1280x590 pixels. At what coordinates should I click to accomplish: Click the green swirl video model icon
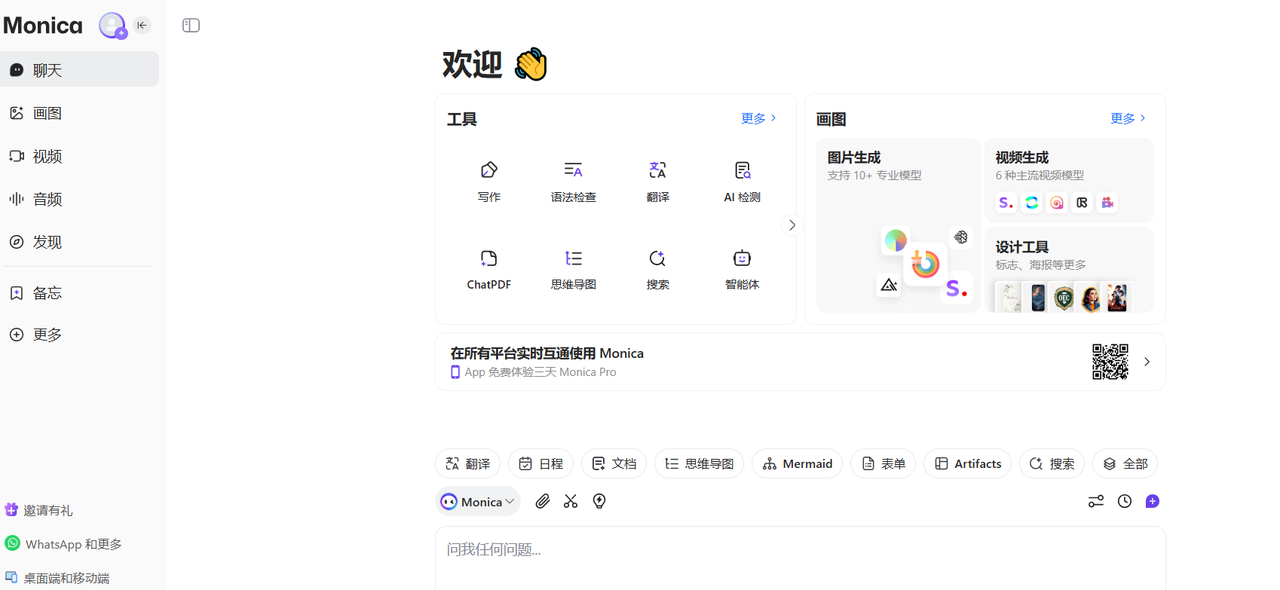pyautogui.click(x=1031, y=202)
